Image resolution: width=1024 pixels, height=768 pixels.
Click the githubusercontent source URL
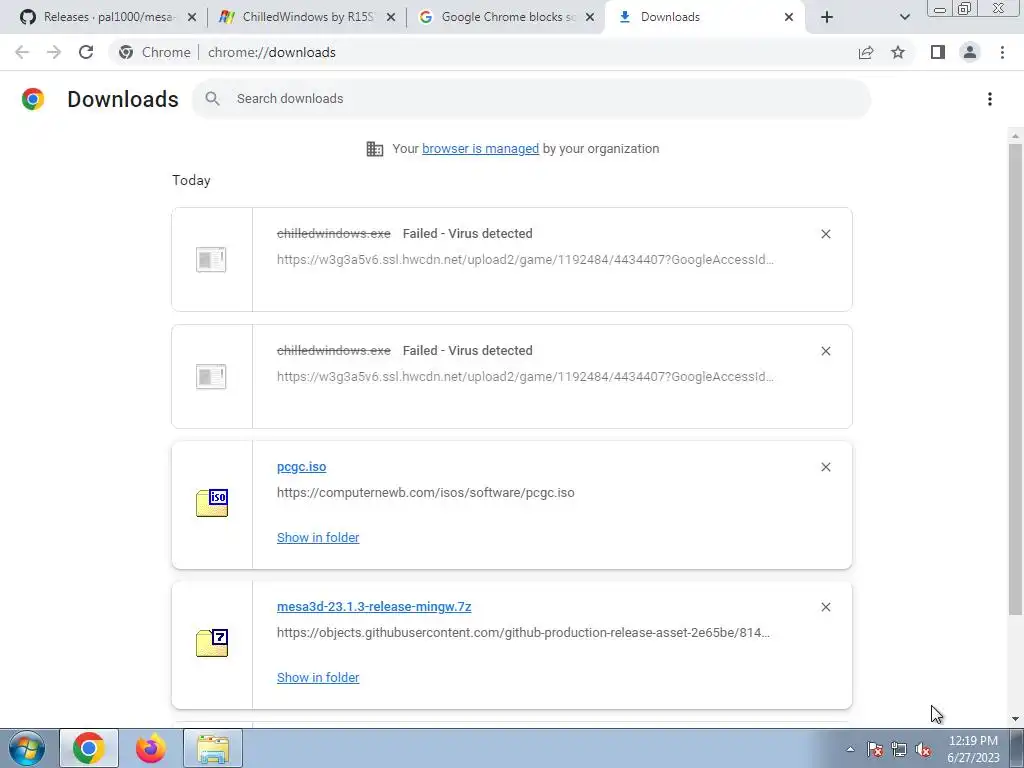[523, 632]
